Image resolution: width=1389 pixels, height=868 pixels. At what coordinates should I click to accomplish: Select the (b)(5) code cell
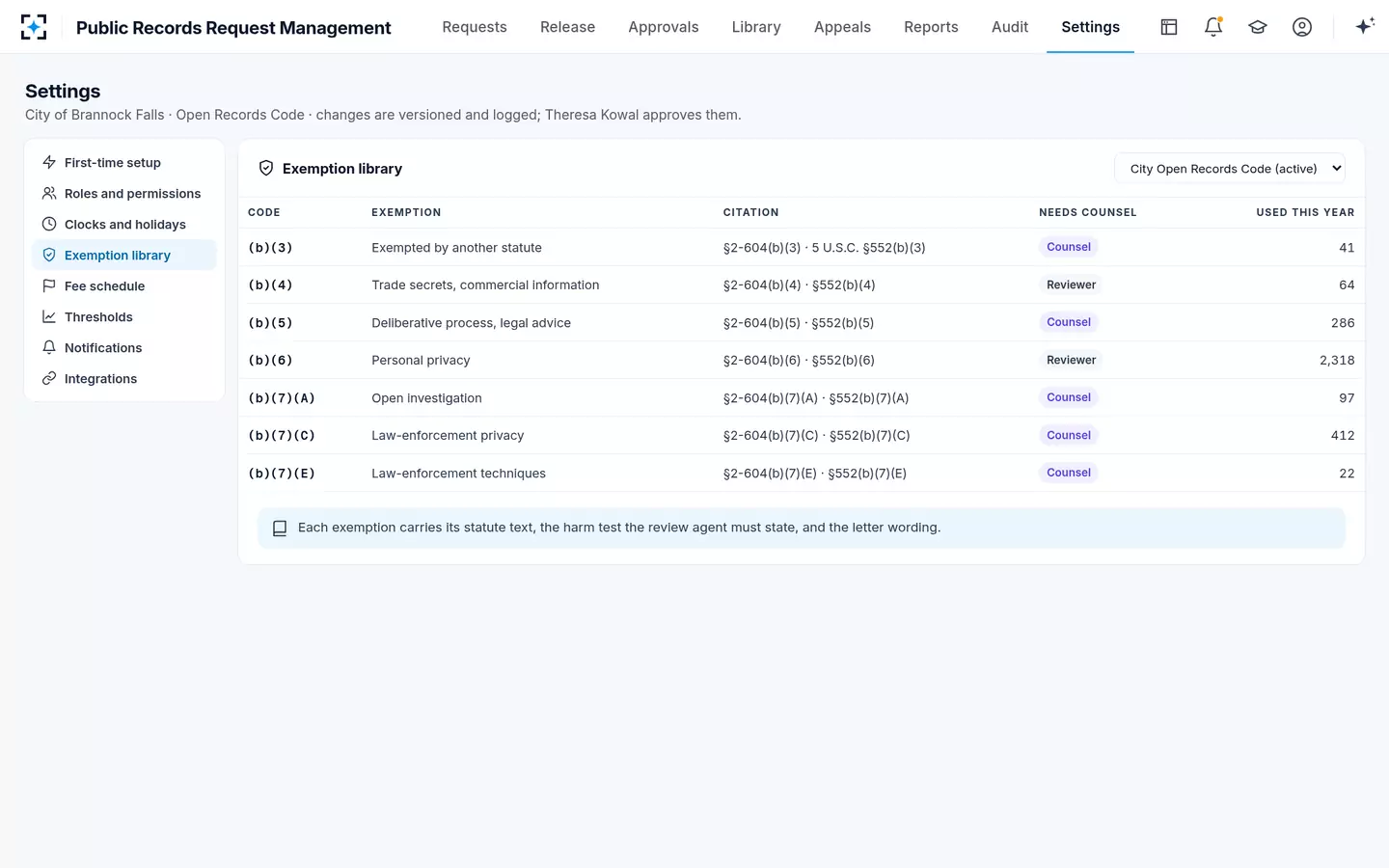(270, 323)
